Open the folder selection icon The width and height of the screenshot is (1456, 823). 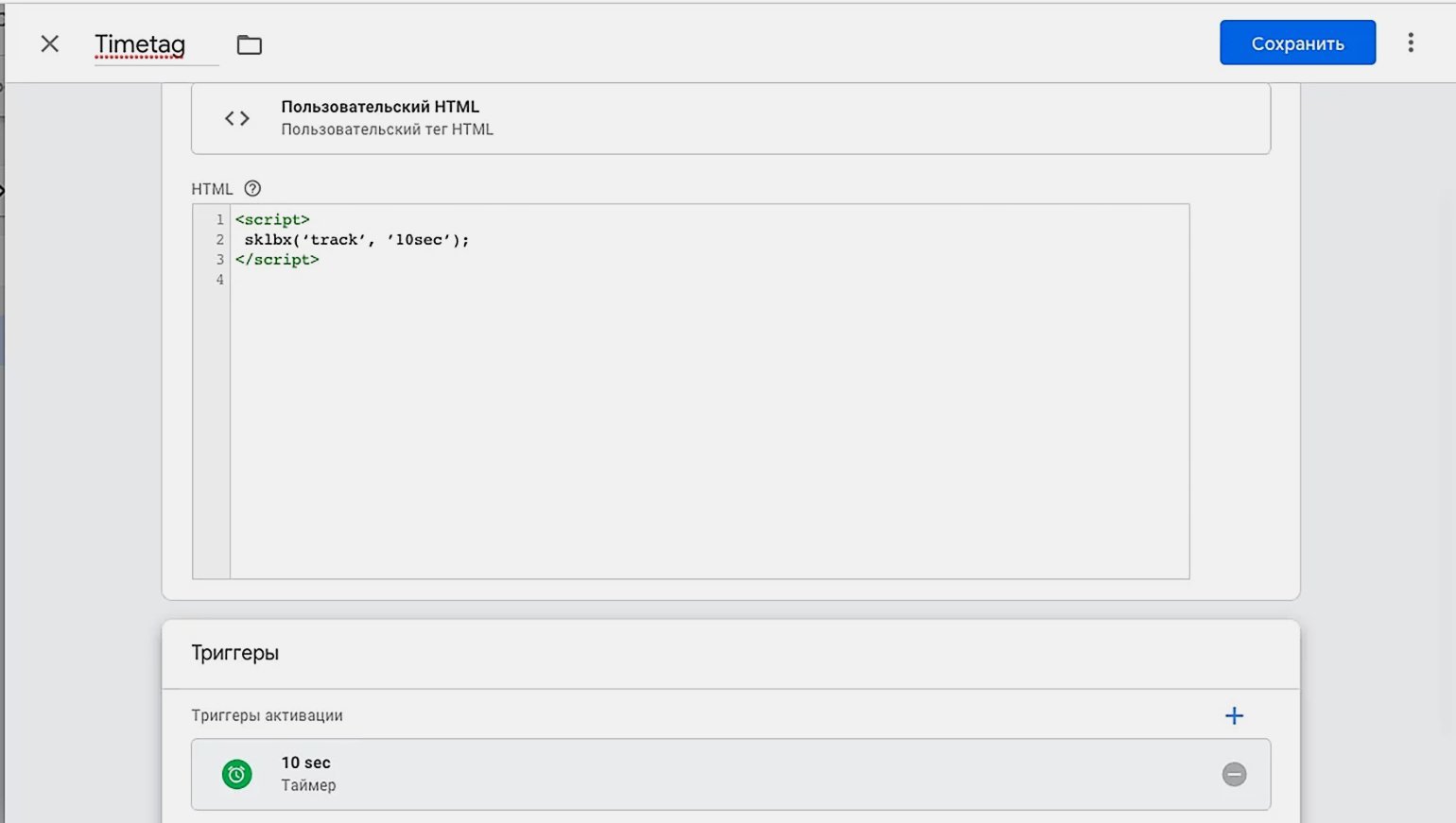(250, 44)
